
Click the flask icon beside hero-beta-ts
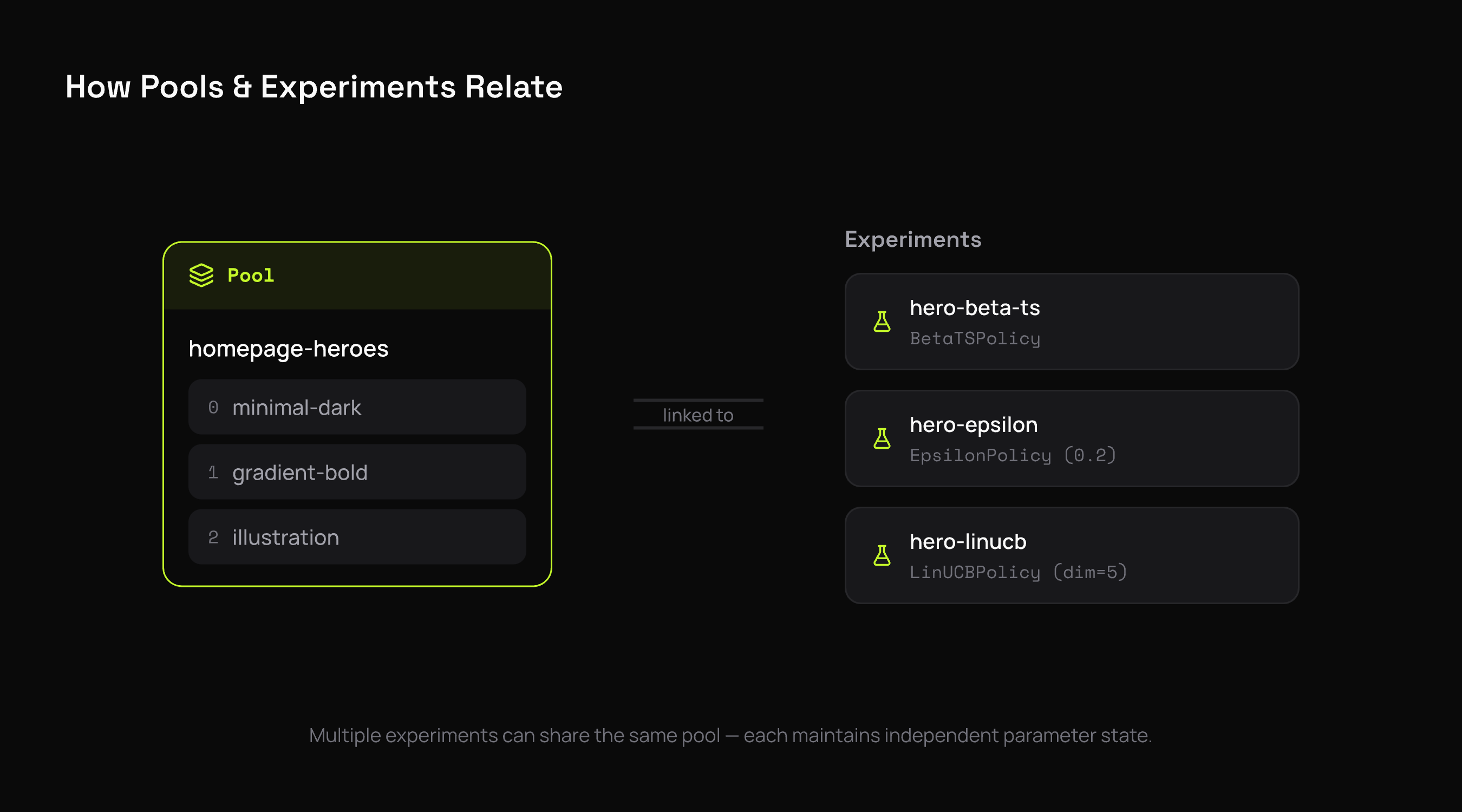click(x=882, y=322)
